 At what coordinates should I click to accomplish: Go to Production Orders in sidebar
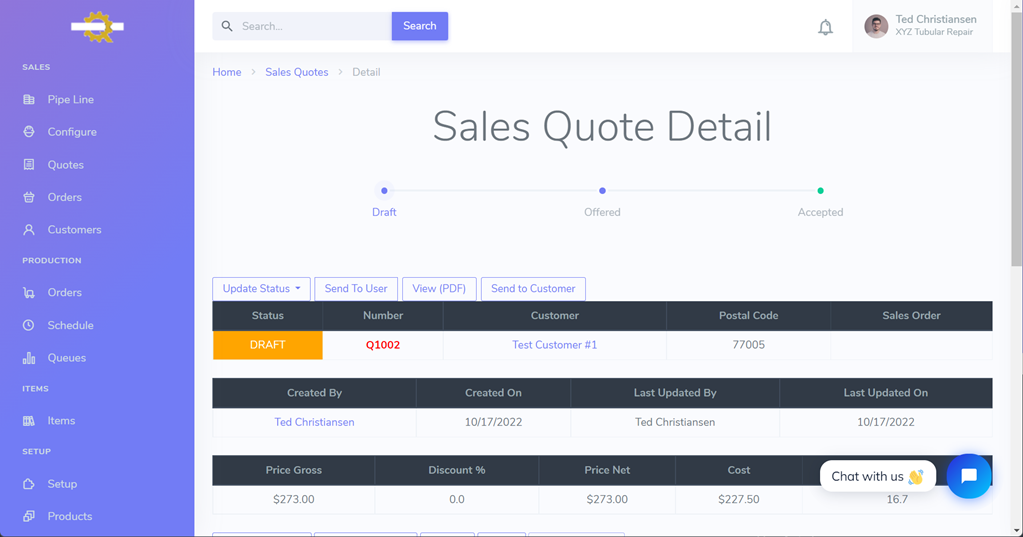(64, 293)
